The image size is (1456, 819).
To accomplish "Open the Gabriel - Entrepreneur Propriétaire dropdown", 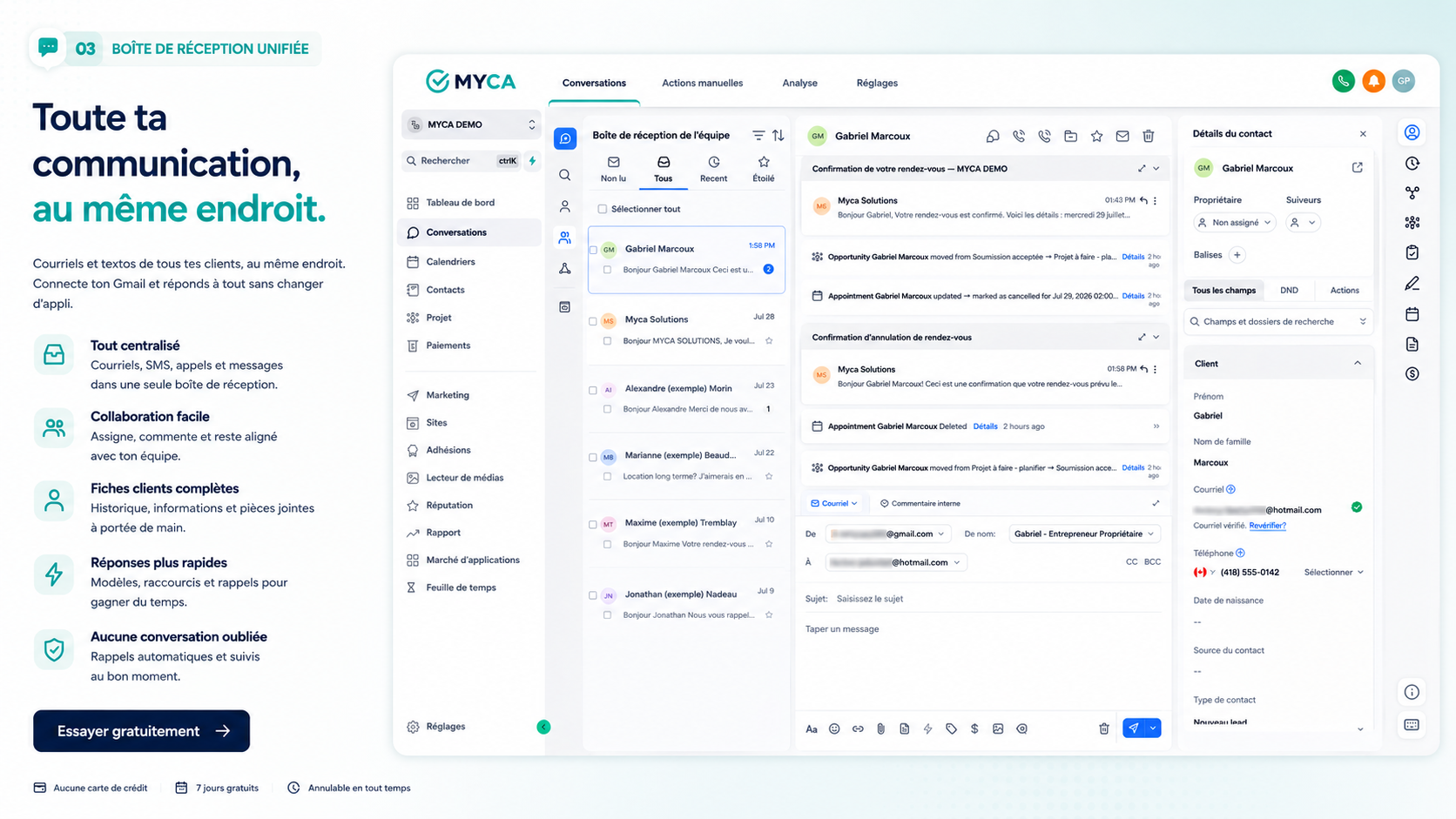I will pyautogui.click(x=1084, y=534).
